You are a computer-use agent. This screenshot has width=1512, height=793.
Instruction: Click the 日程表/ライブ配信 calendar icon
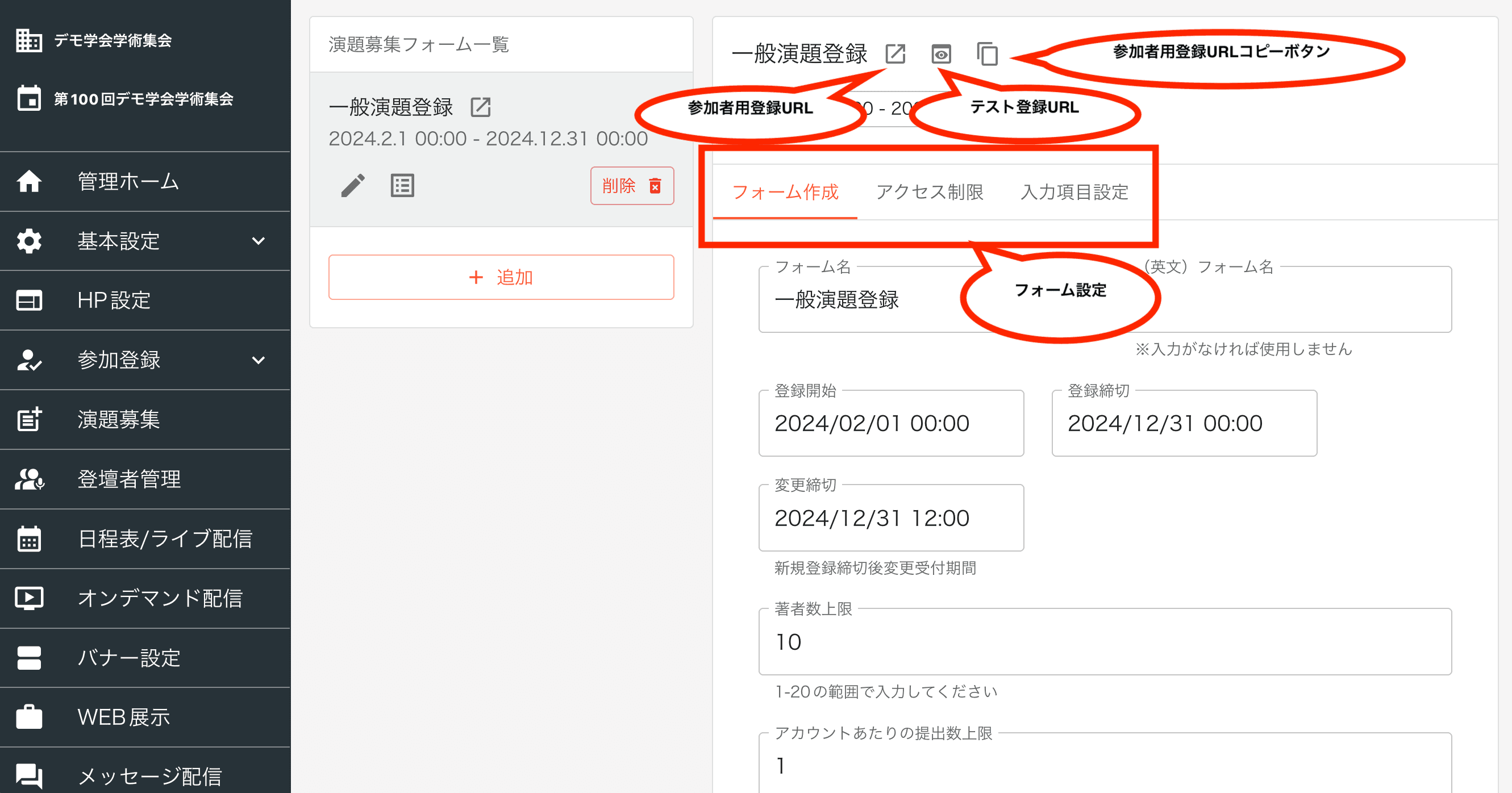tap(29, 539)
